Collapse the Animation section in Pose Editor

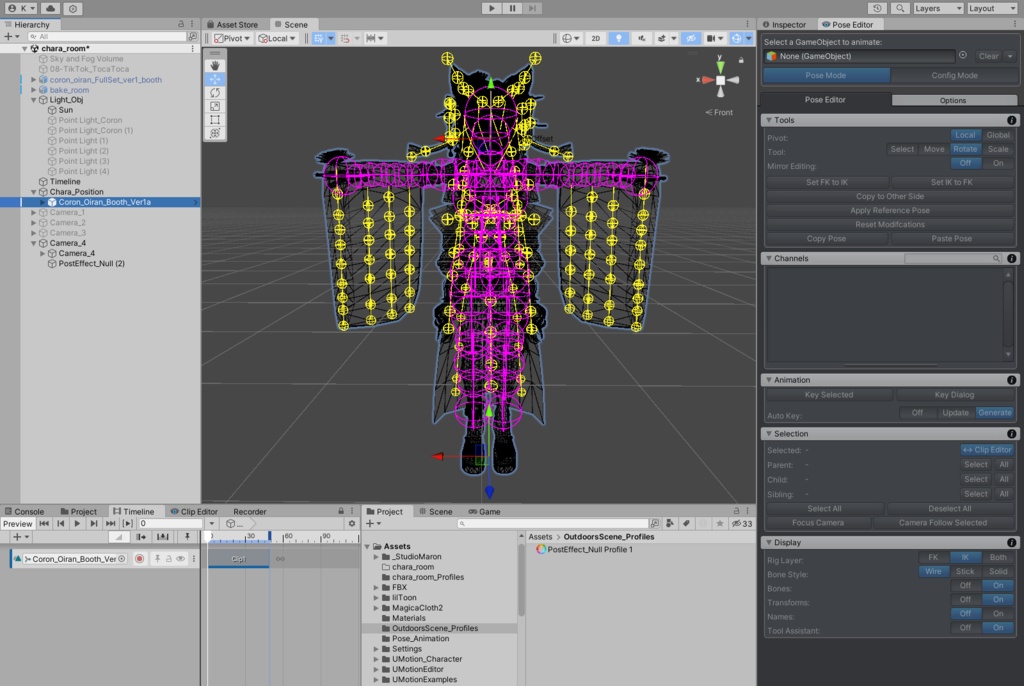[768, 380]
